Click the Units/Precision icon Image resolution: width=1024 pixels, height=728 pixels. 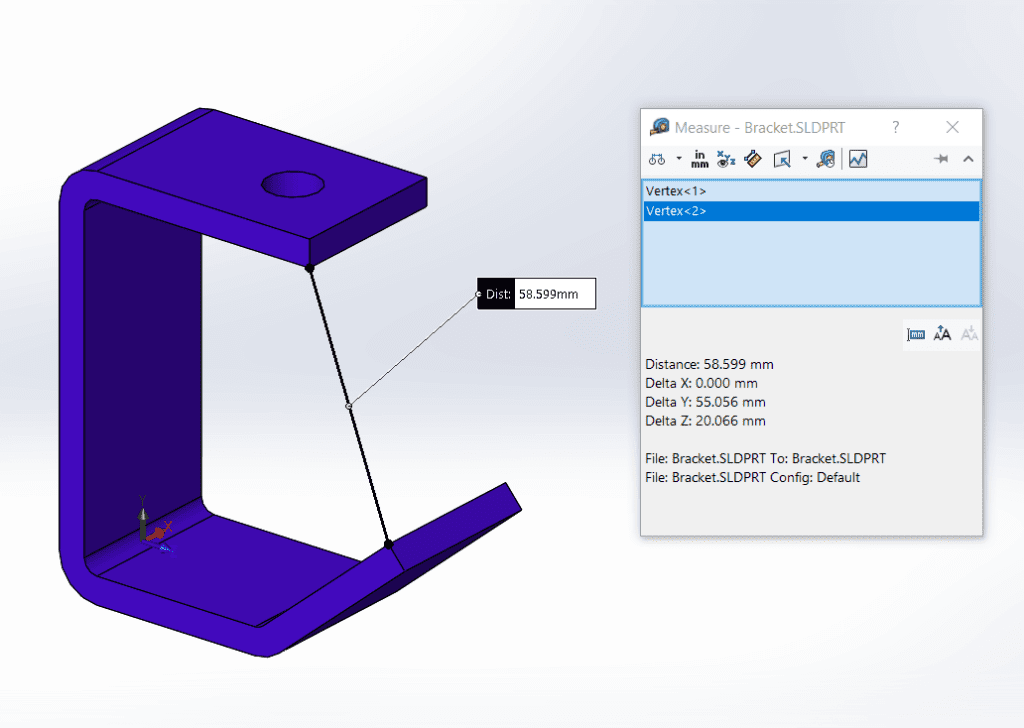(x=699, y=158)
